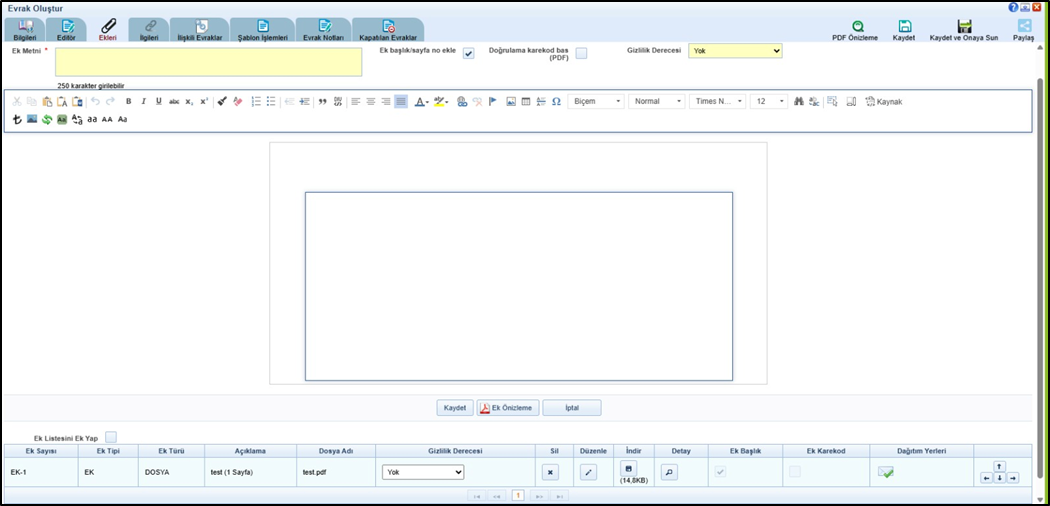Insert an image into the editor
The height and width of the screenshot is (506, 1050).
(511, 101)
